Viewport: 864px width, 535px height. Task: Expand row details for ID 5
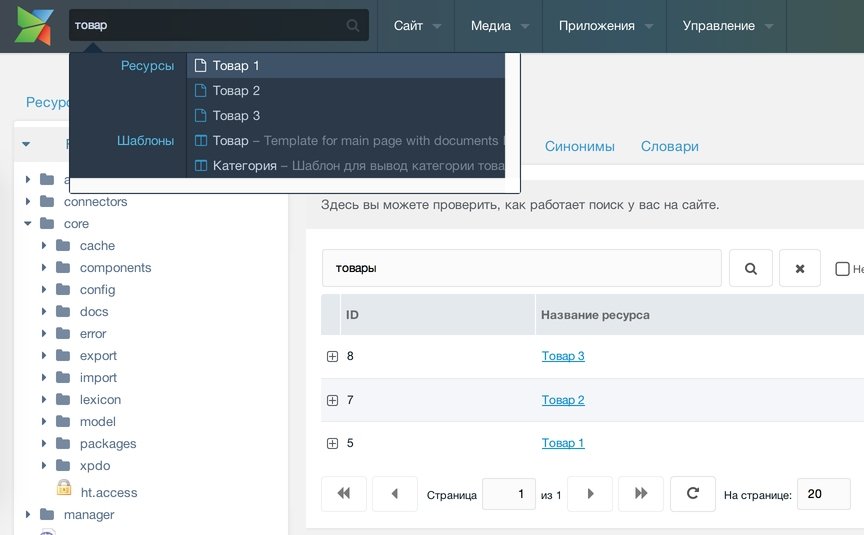click(332, 444)
